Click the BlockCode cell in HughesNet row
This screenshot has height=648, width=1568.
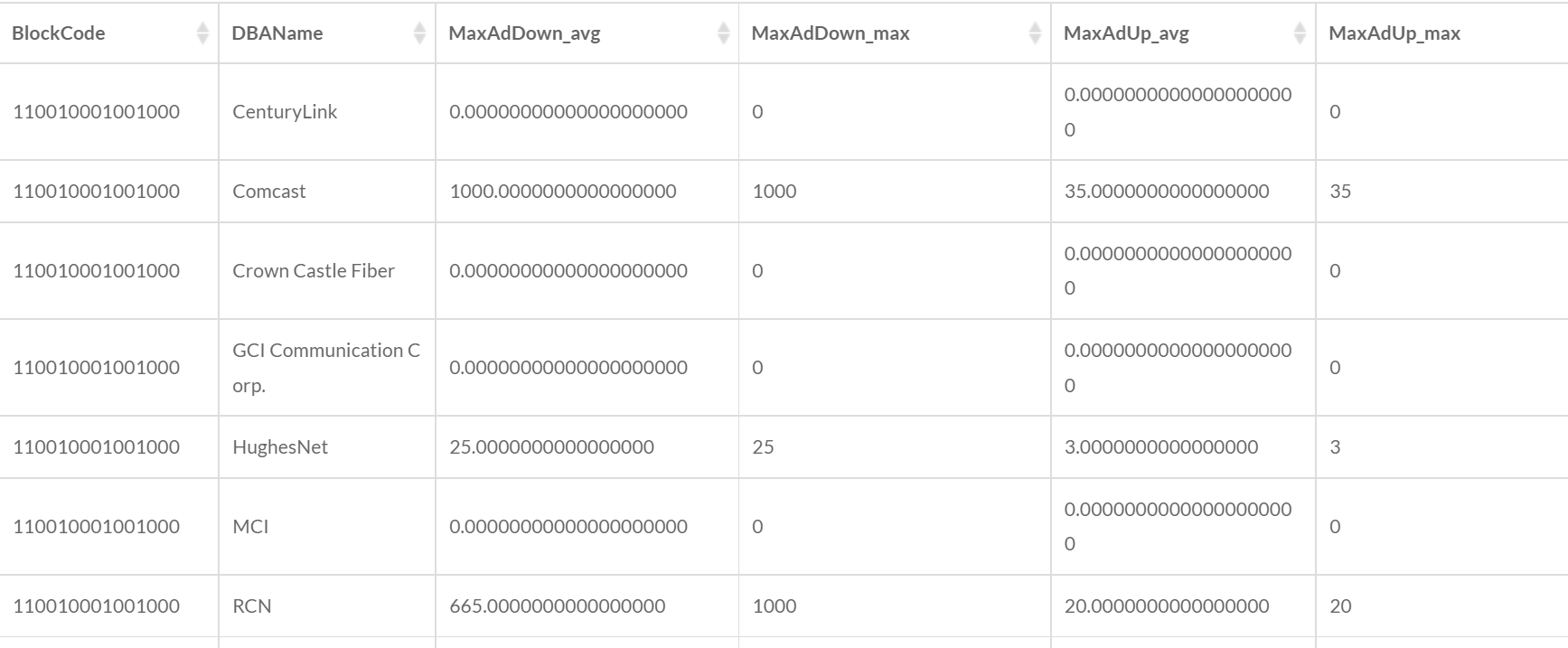click(x=96, y=447)
